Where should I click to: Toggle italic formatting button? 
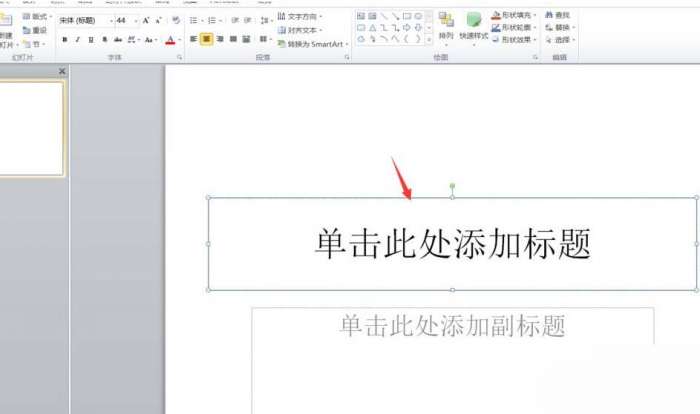[78, 40]
